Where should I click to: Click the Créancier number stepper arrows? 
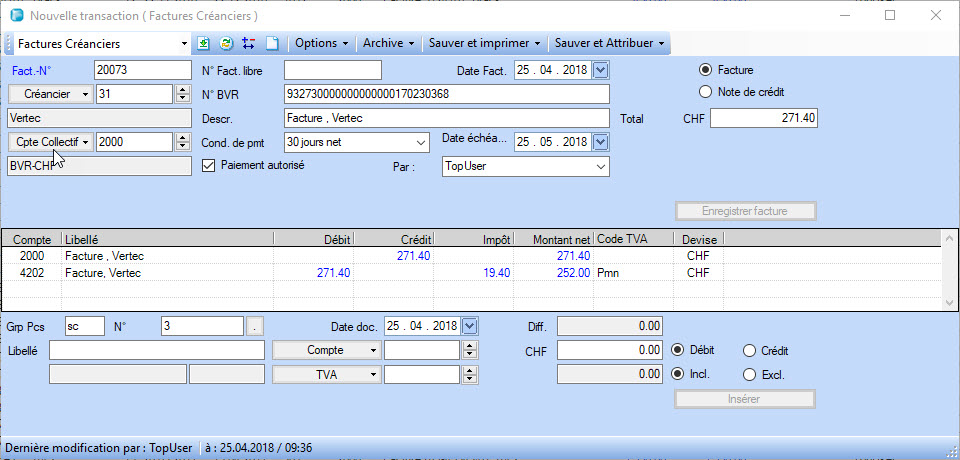pos(182,94)
